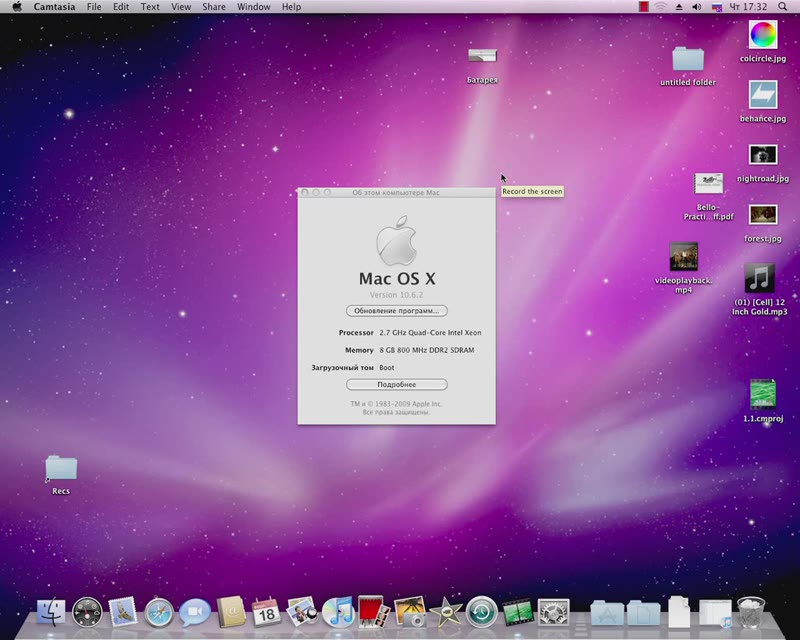Viewport: 800px width, 640px height.
Task: Open the Trash in the dock
Action: (750, 611)
